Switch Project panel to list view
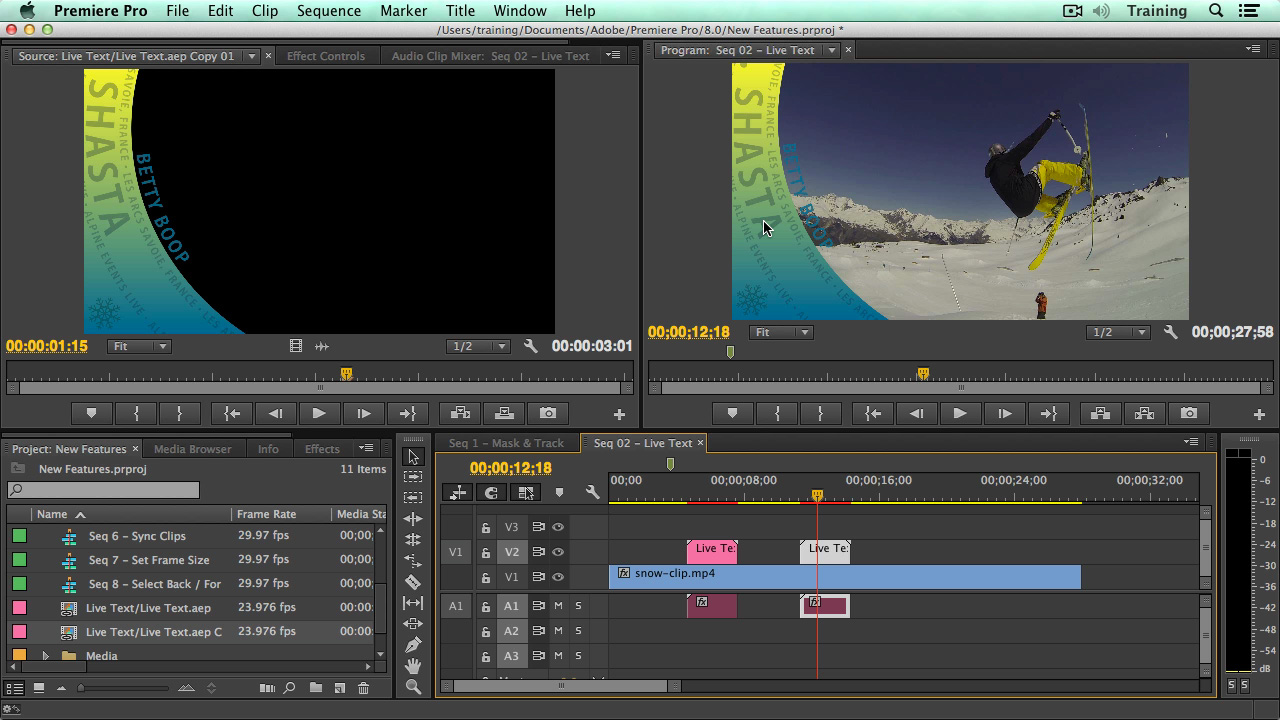 pos(14,688)
